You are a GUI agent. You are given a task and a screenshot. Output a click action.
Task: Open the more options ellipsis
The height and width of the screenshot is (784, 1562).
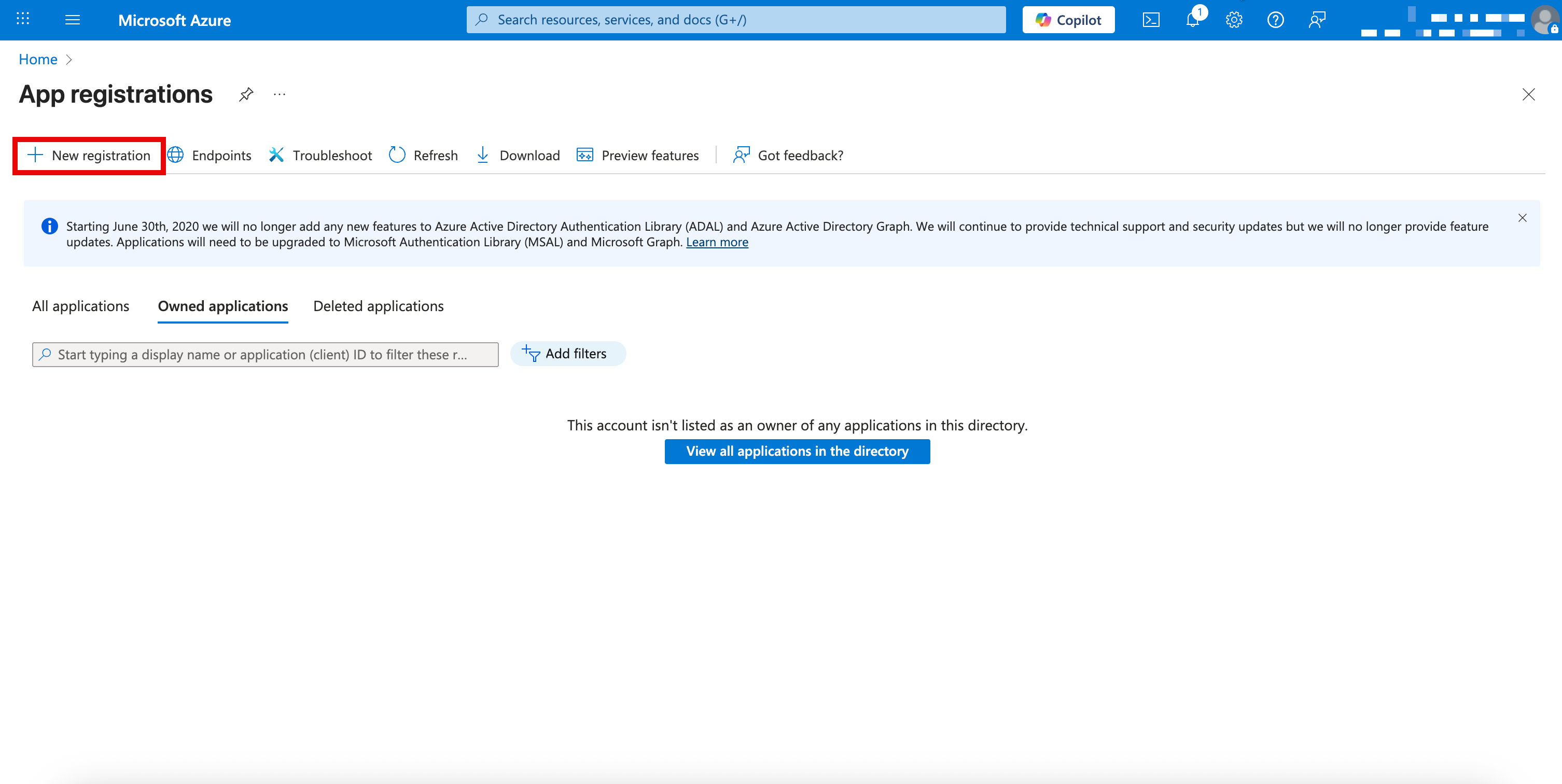[279, 94]
